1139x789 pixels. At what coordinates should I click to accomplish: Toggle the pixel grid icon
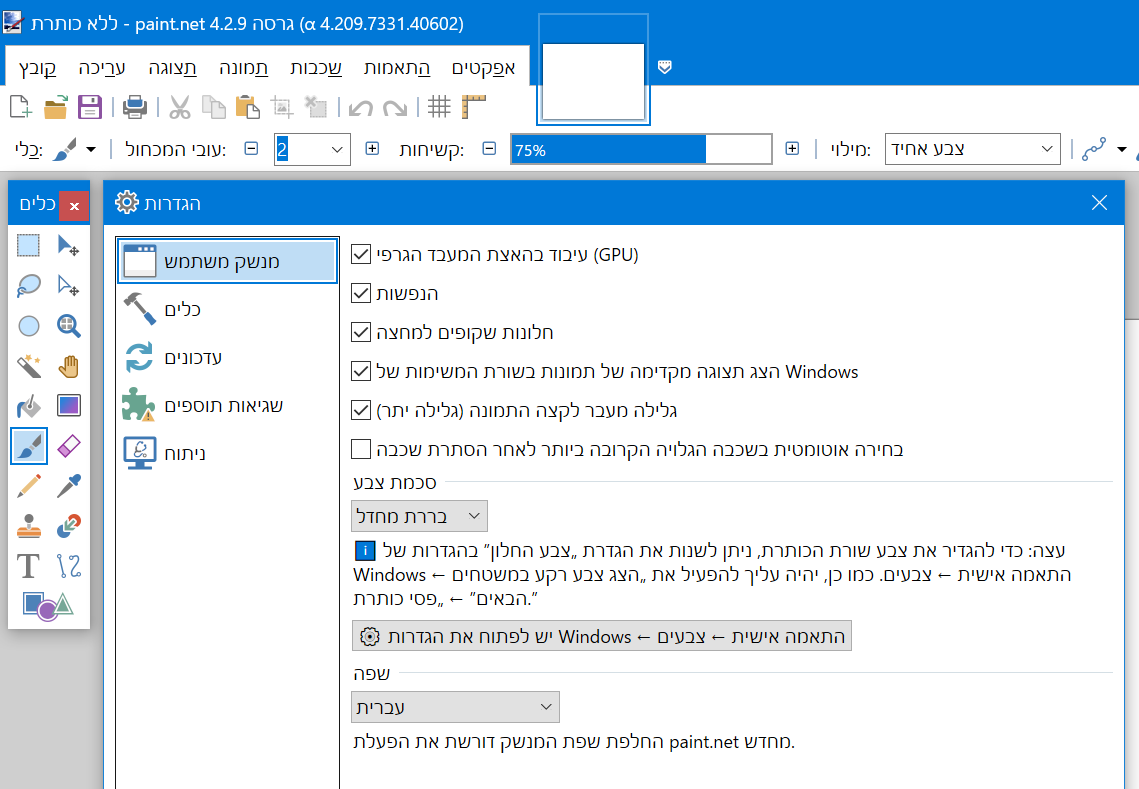click(439, 107)
